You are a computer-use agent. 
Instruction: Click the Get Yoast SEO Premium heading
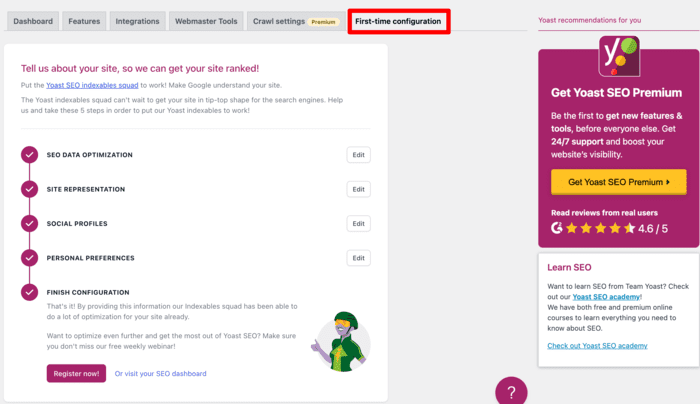pyautogui.click(x=616, y=92)
